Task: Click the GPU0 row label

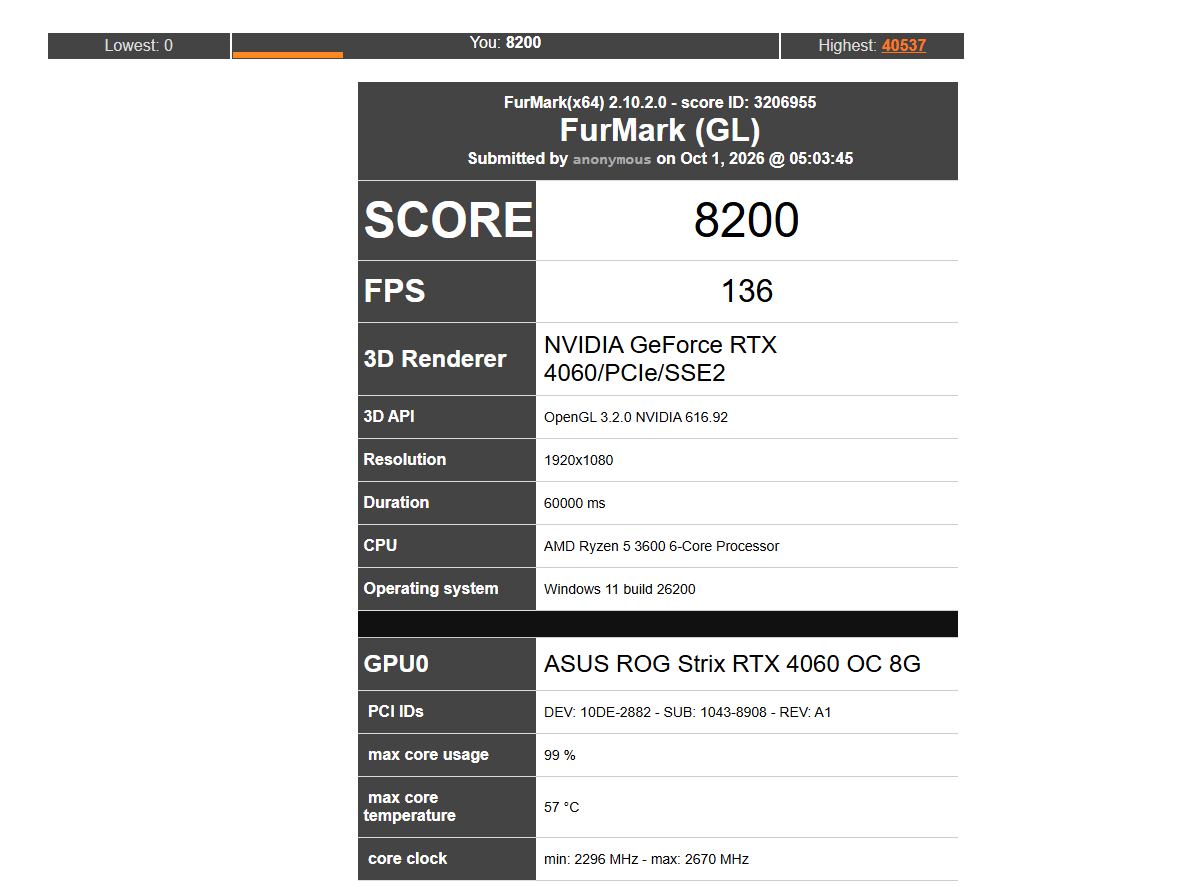Action: coord(396,664)
